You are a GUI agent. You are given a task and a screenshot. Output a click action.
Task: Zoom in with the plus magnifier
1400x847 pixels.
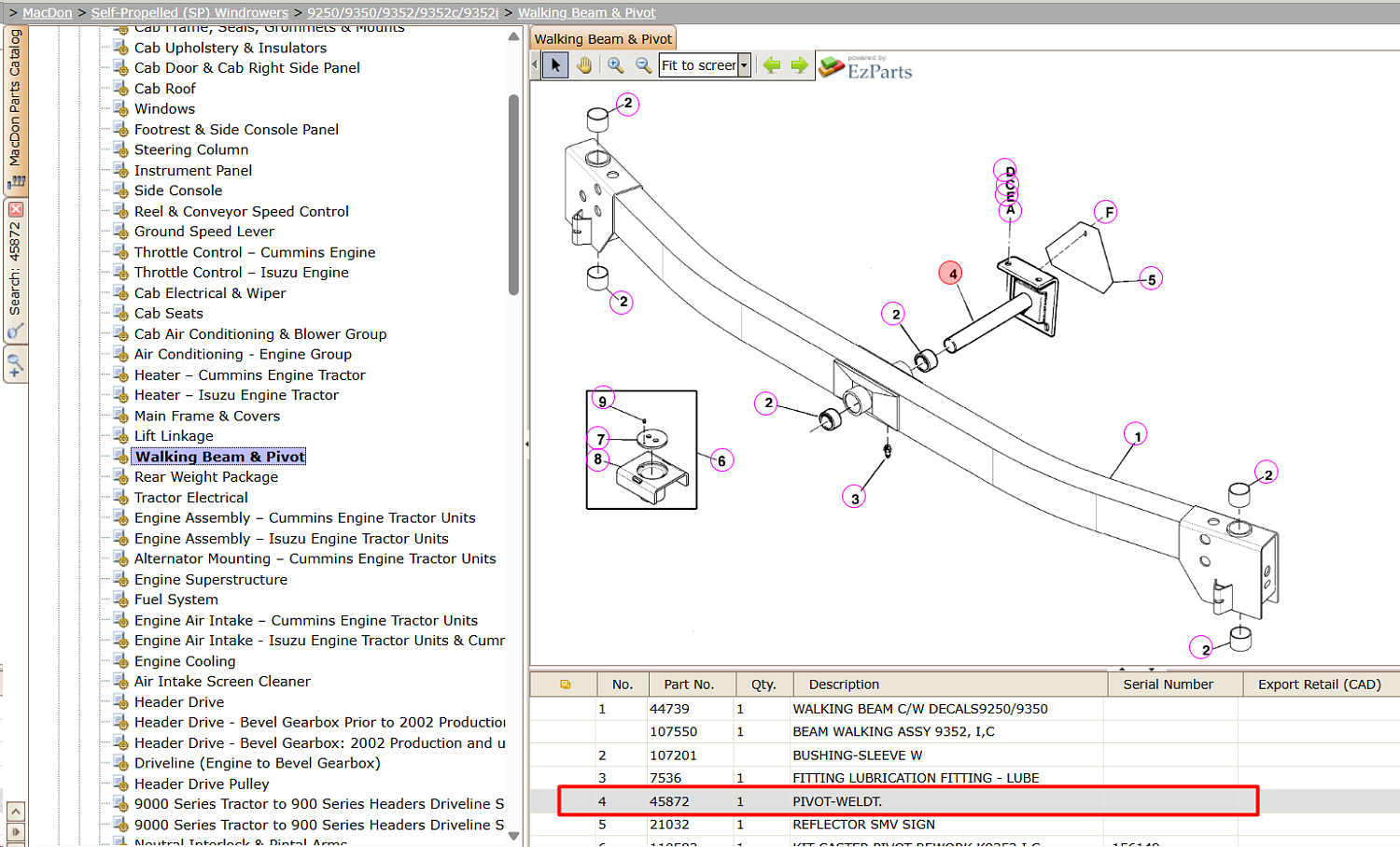616,65
